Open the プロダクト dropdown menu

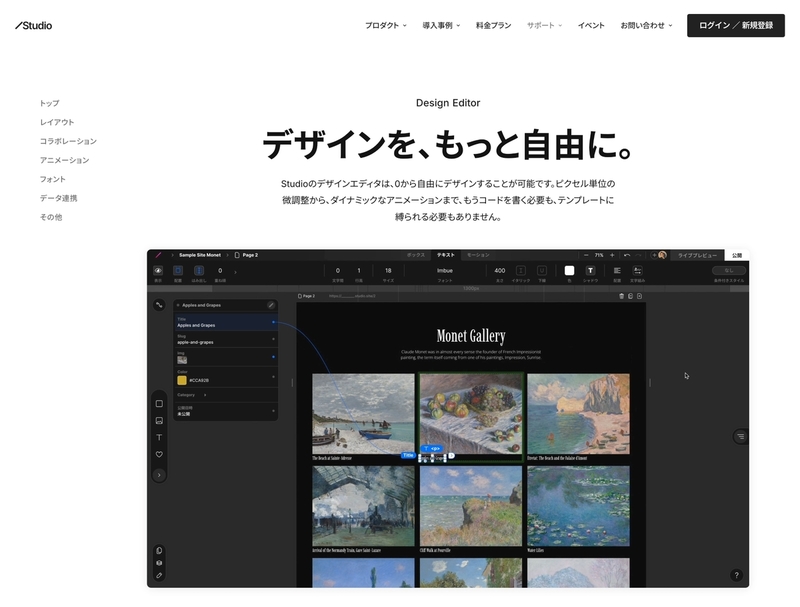click(386, 26)
